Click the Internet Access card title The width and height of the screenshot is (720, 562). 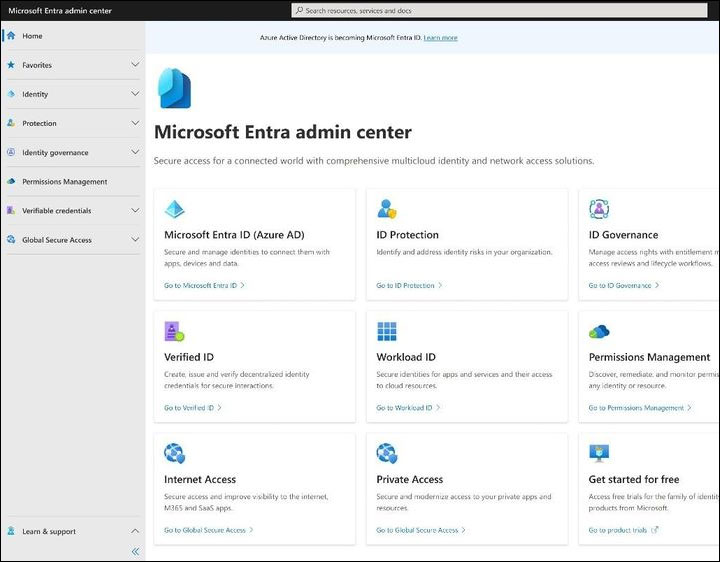[x=200, y=479]
